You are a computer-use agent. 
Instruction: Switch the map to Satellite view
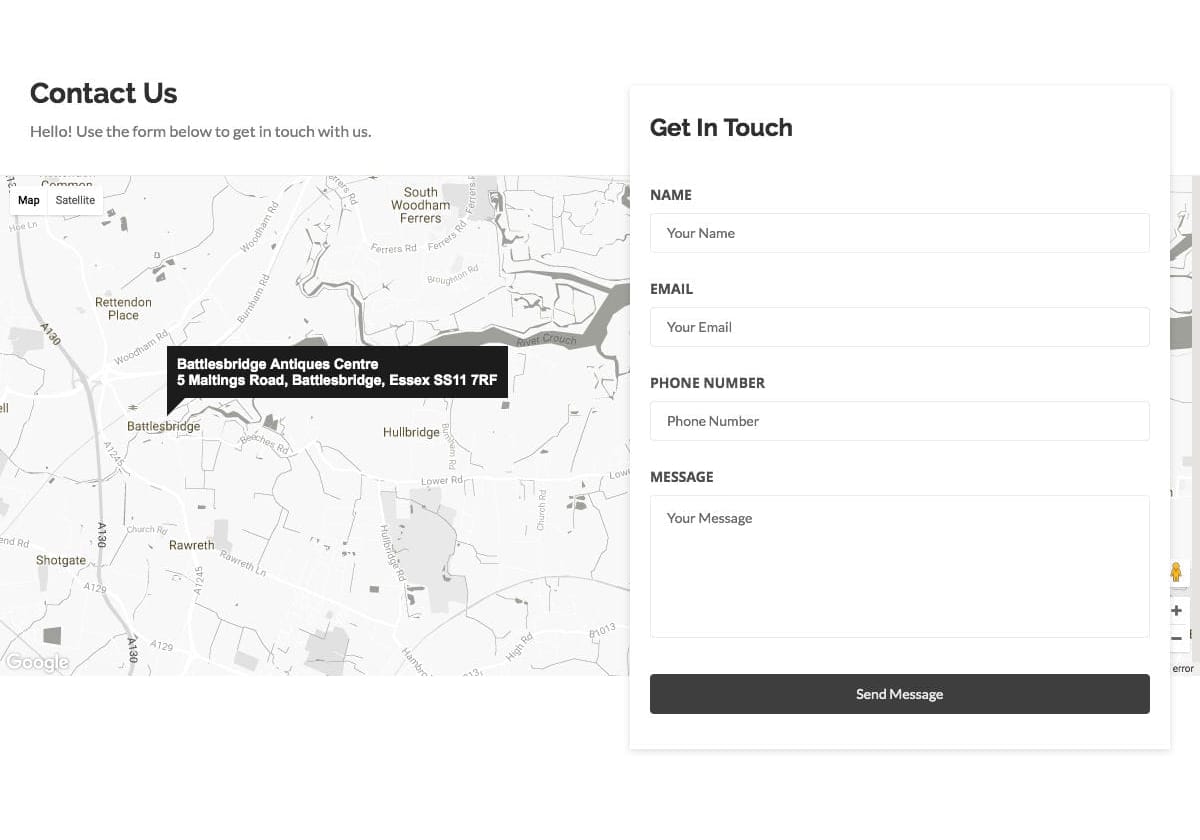point(75,200)
